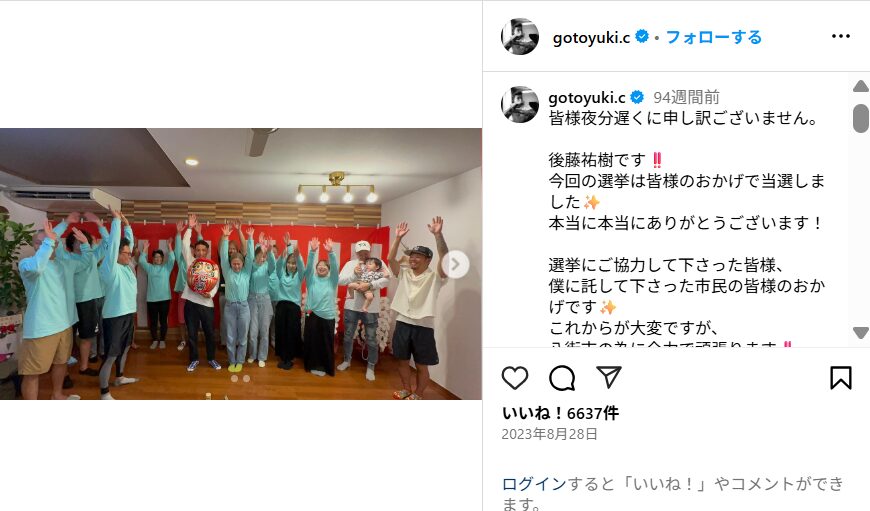Open the caption author gotoyuki.c link
The image size is (870, 511).
(x=586, y=98)
